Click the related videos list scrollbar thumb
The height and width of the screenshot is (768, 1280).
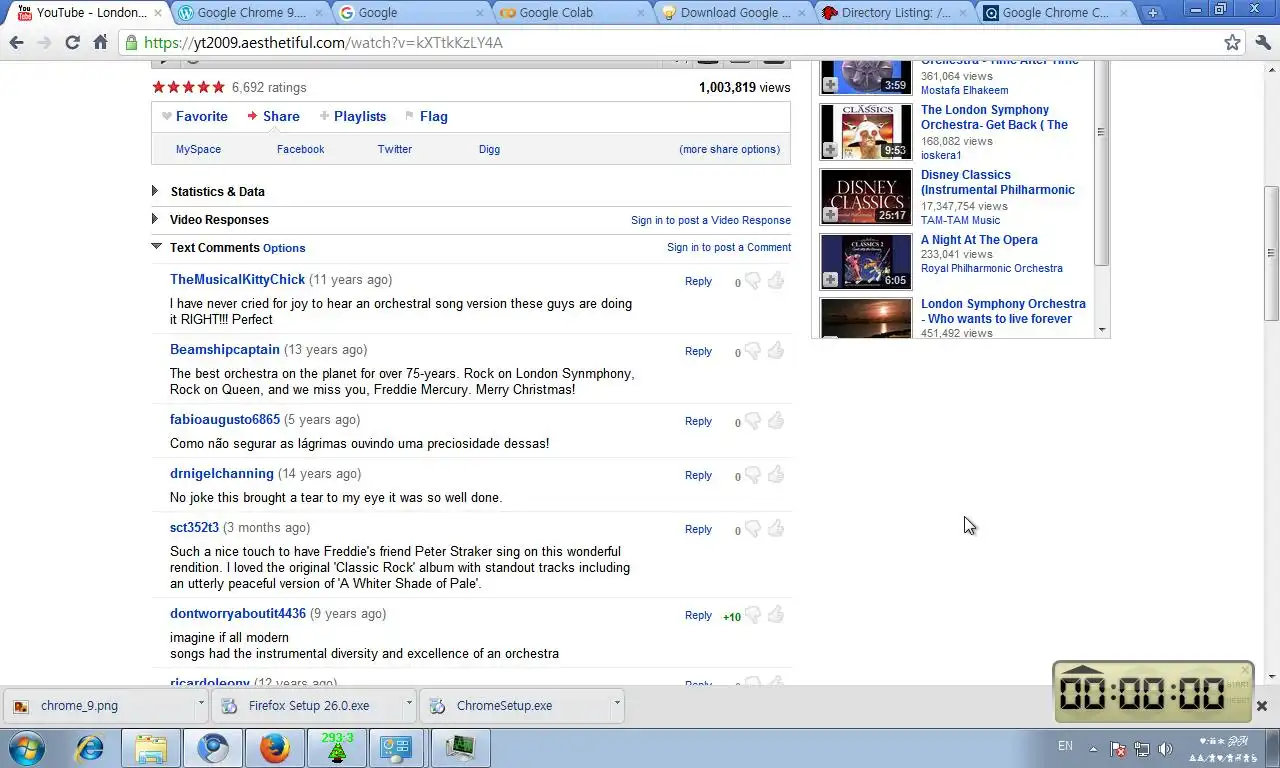1101,165
